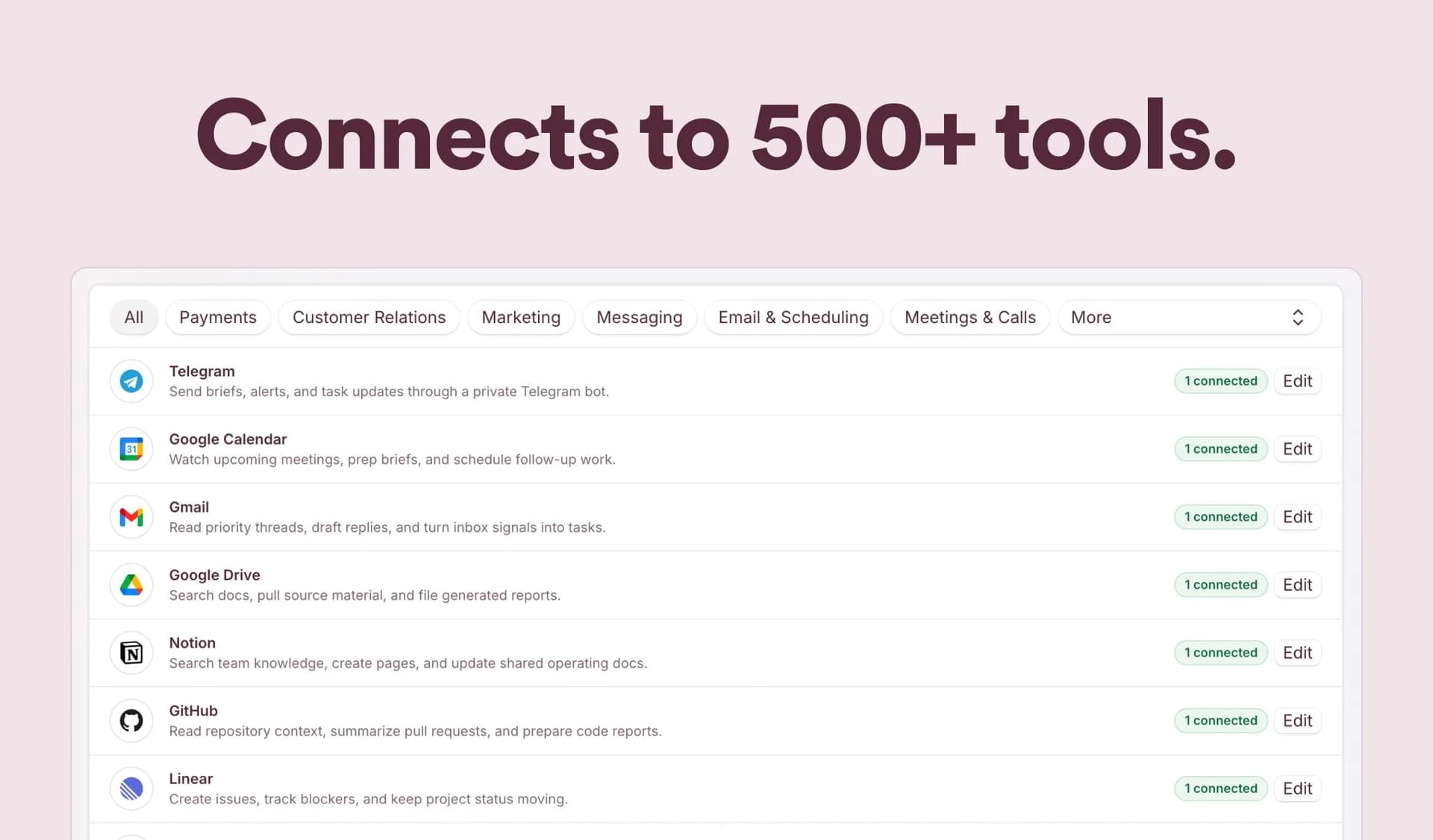Click the Google Calendar icon
Screen dimensions: 1433x840
click(131, 449)
